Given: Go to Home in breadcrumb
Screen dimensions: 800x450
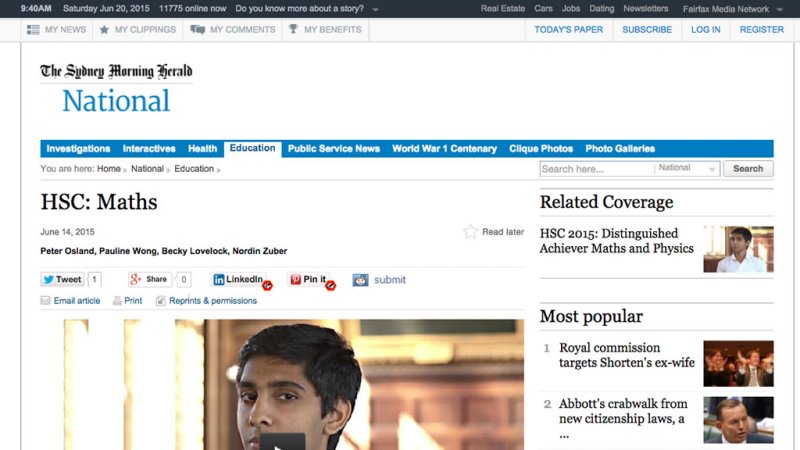Looking at the screenshot, I should pyautogui.click(x=109, y=168).
